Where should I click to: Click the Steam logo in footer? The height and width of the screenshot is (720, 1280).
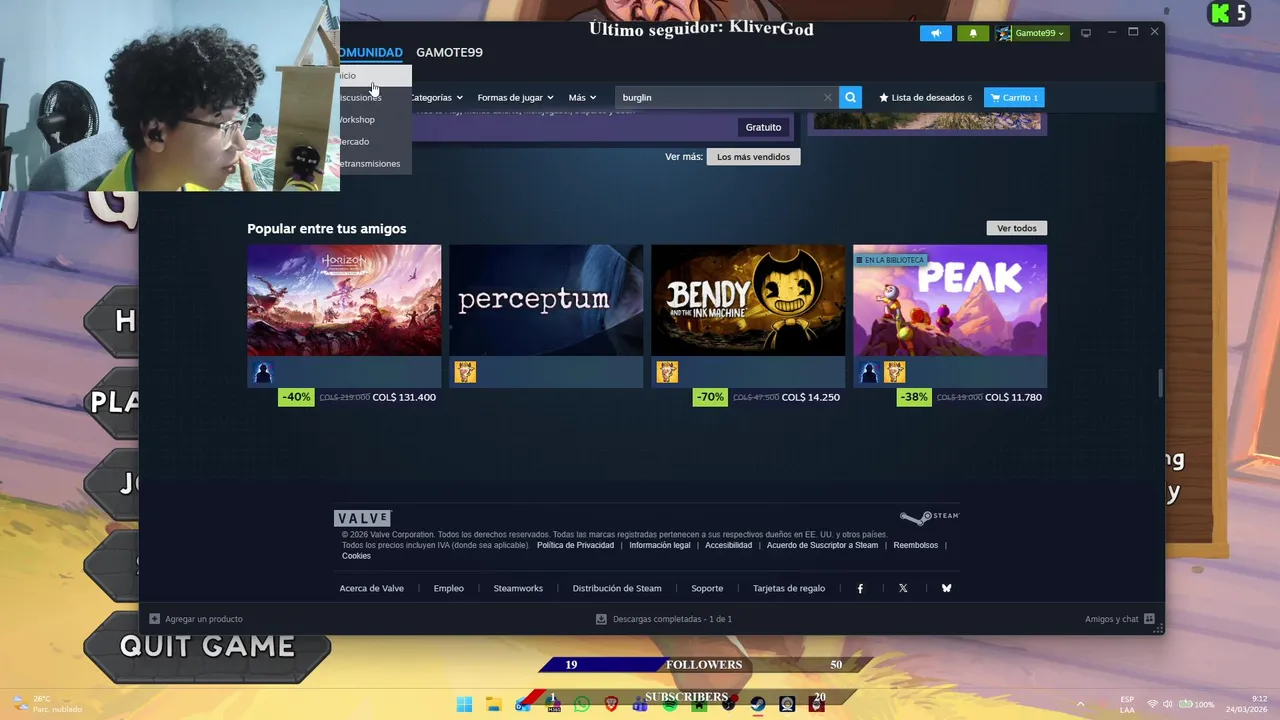[x=929, y=517]
